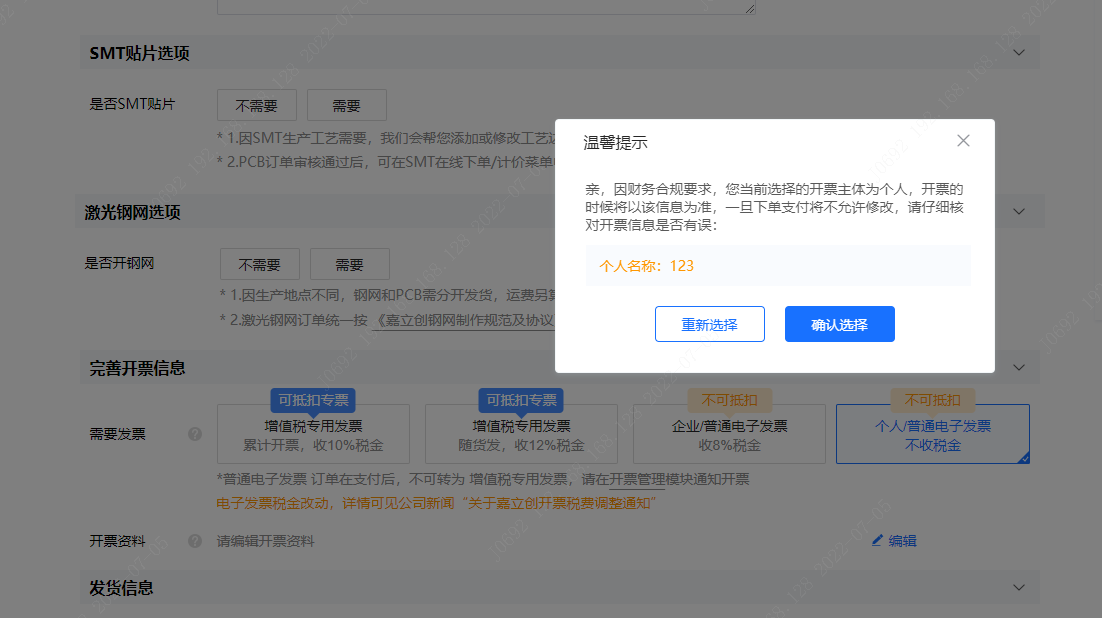This screenshot has height=618, width=1102.
Task: Choose 增值税专用发票 累计开票 10% option
Action: click(x=313, y=434)
